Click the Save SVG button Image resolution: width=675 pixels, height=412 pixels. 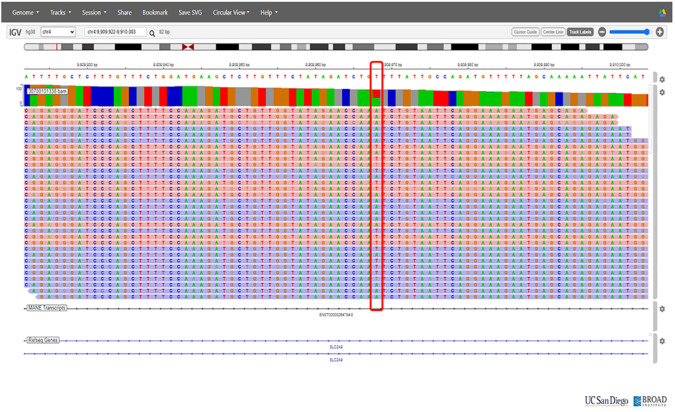click(190, 13)
